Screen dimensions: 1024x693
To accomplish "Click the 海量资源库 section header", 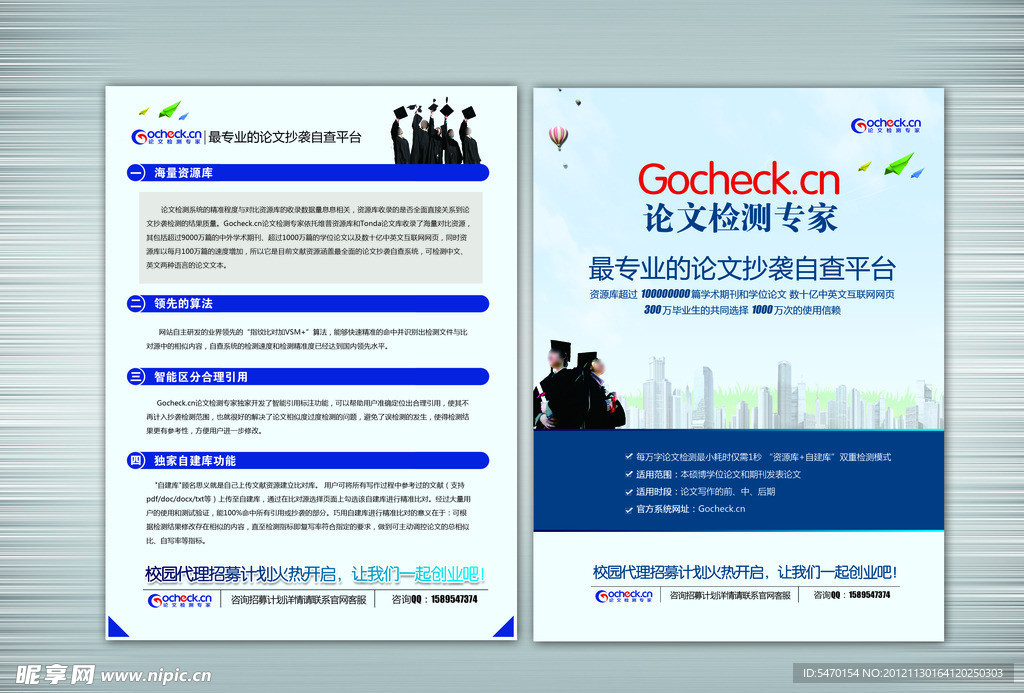I will click(308, 172).
